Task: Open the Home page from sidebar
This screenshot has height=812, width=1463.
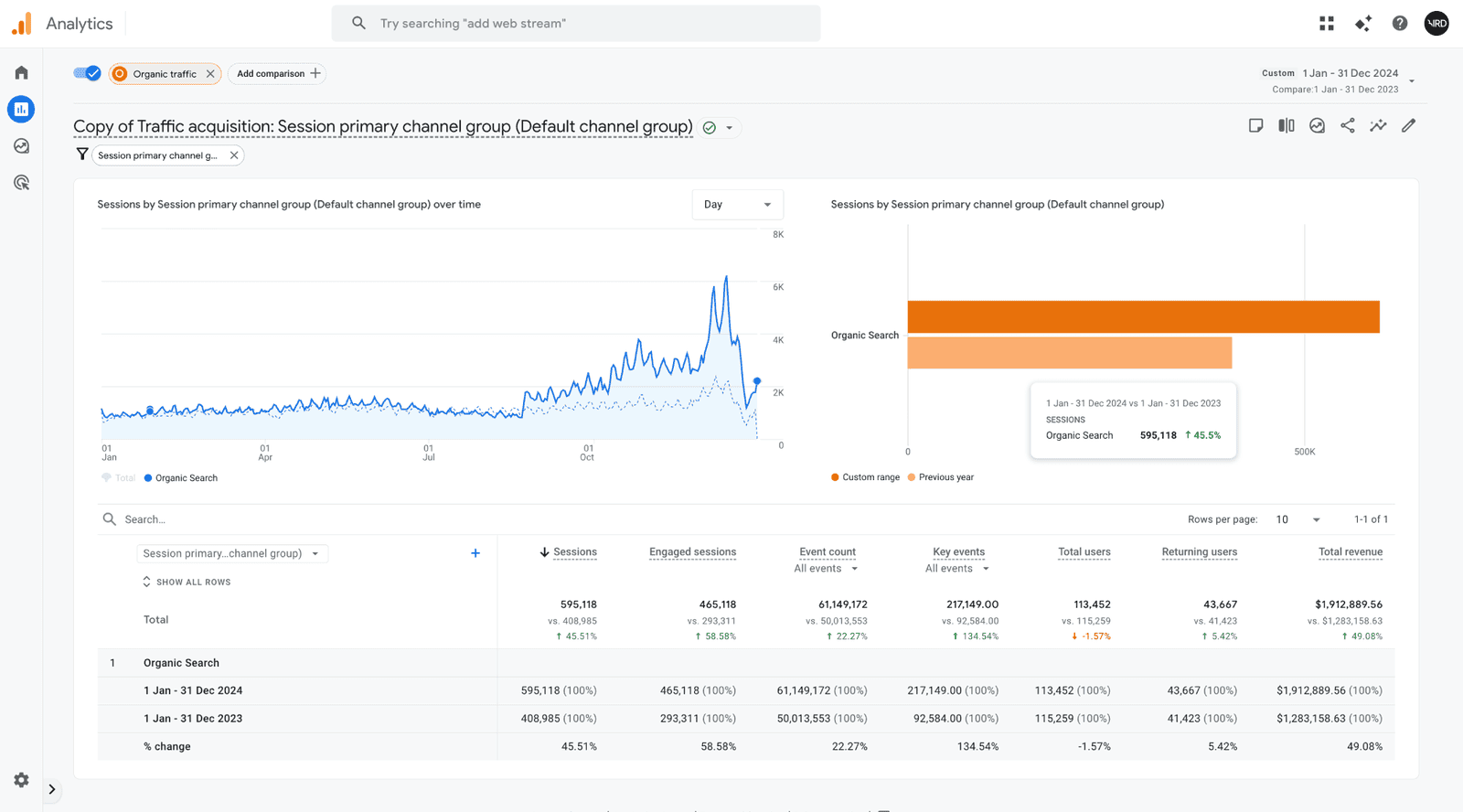Action: click(21, 72)
